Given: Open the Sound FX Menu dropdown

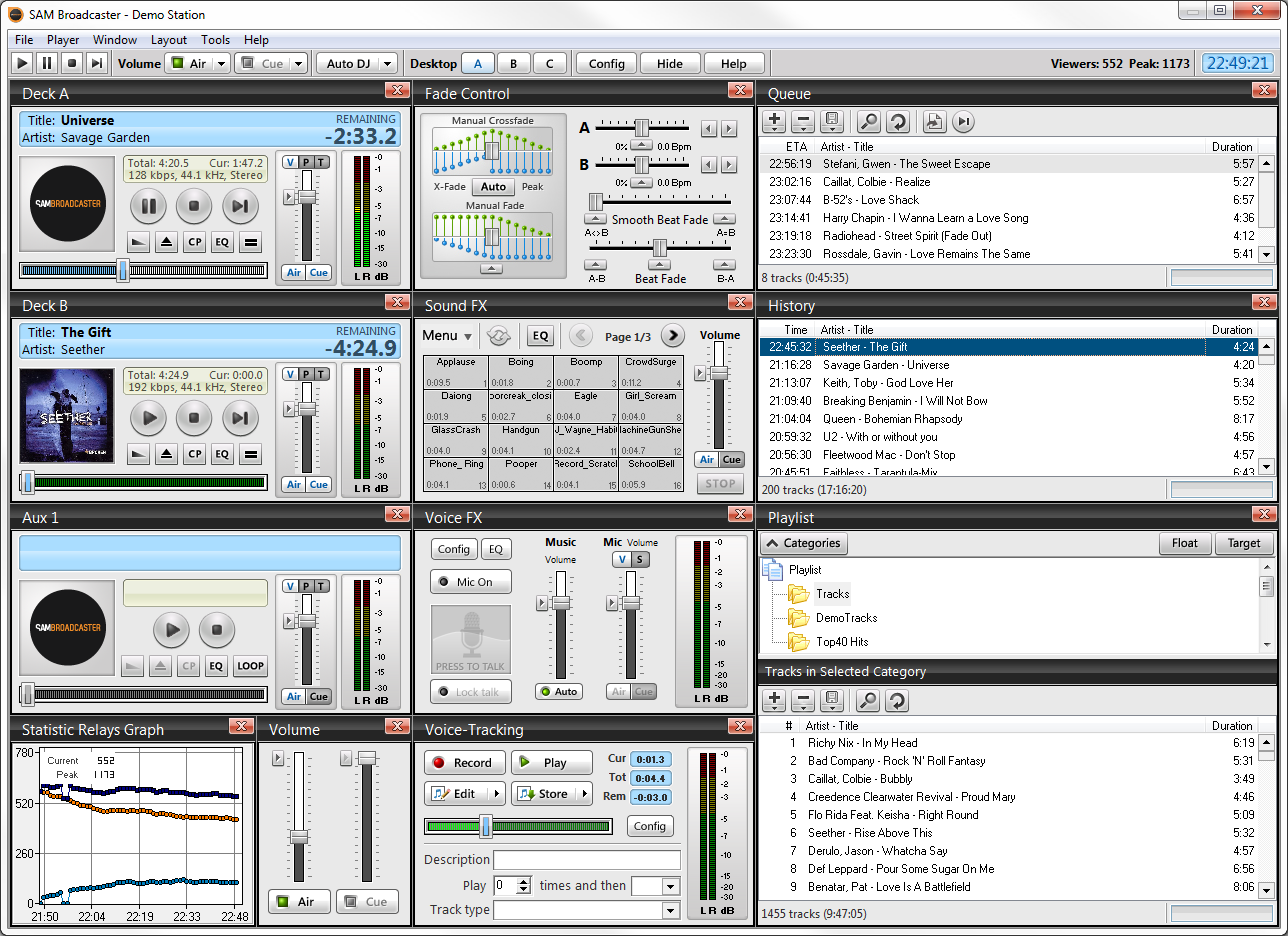Looking at the screenshot, I should point(447,336).
